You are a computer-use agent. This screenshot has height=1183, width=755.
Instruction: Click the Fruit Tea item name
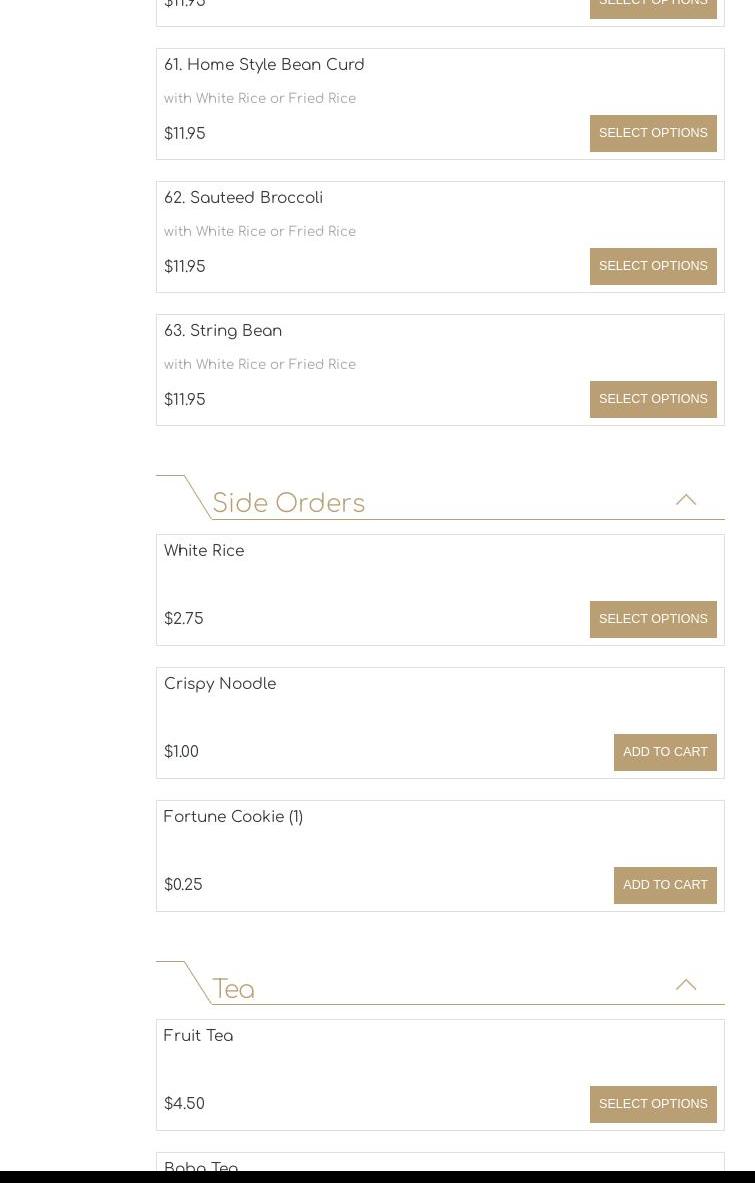tap(198, 1036)
